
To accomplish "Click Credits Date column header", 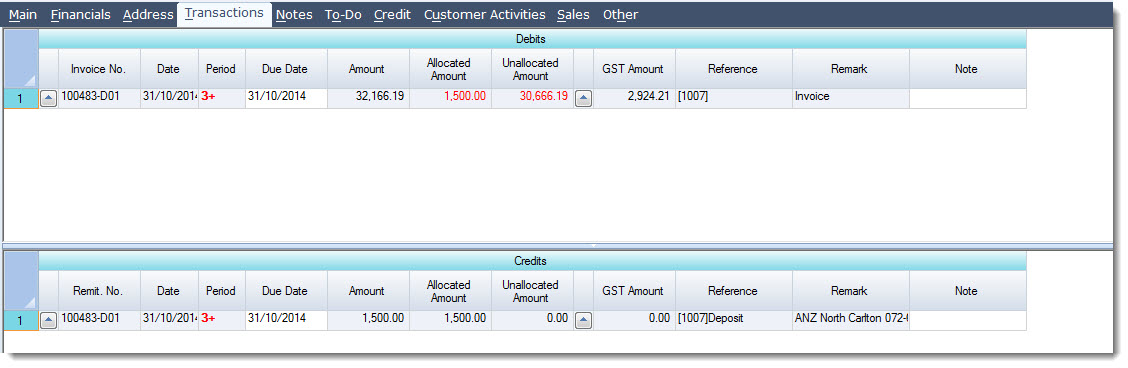I will [x=169, y=291].
